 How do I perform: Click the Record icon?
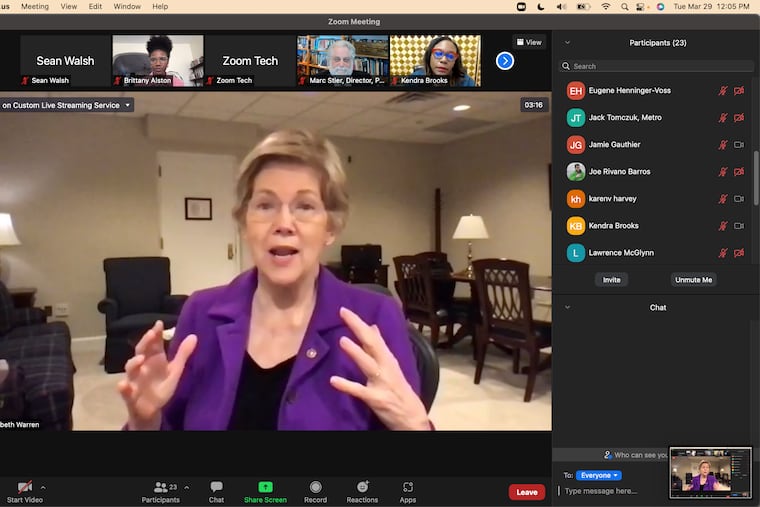click(315, 487)
